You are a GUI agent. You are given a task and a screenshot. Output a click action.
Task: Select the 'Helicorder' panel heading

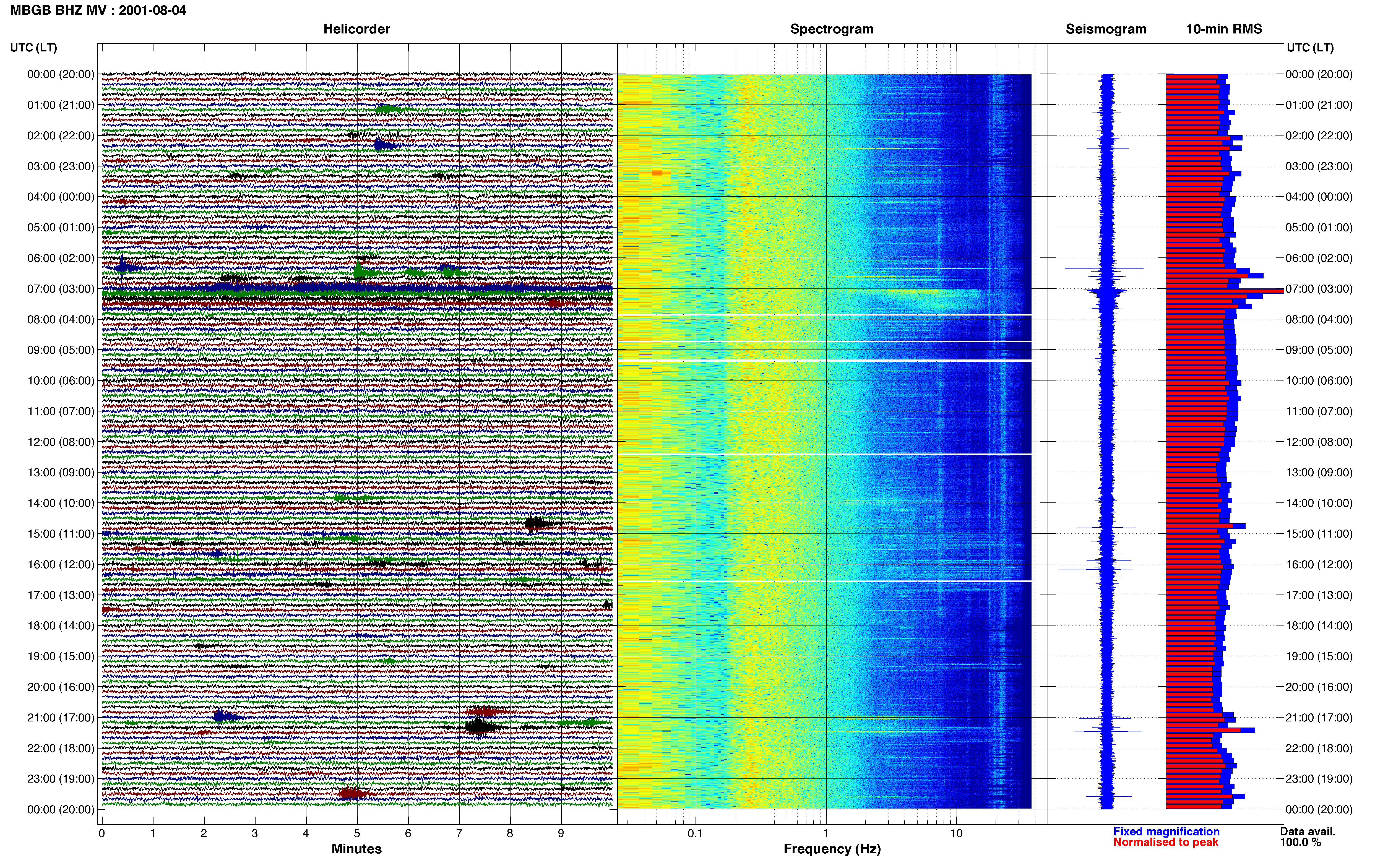tap(356, 29)
